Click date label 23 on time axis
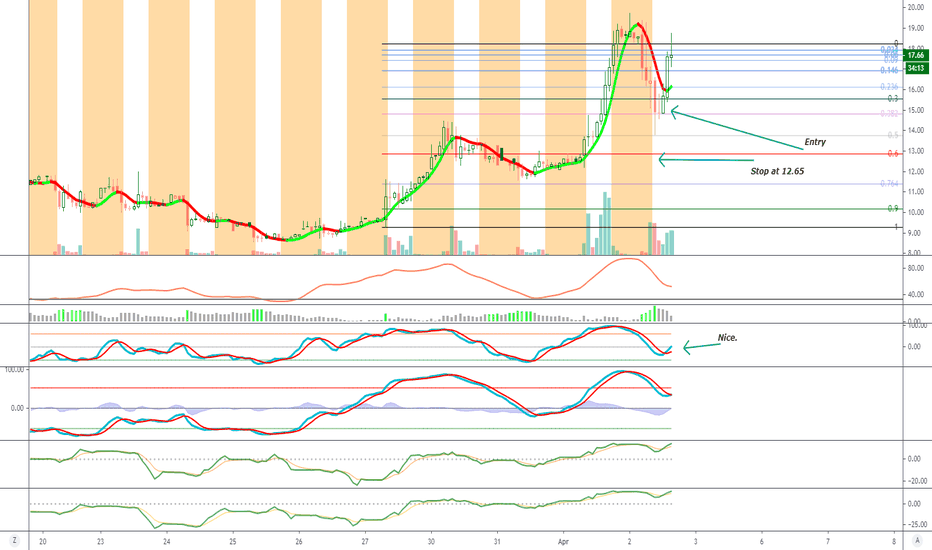 tap(100, 542)
